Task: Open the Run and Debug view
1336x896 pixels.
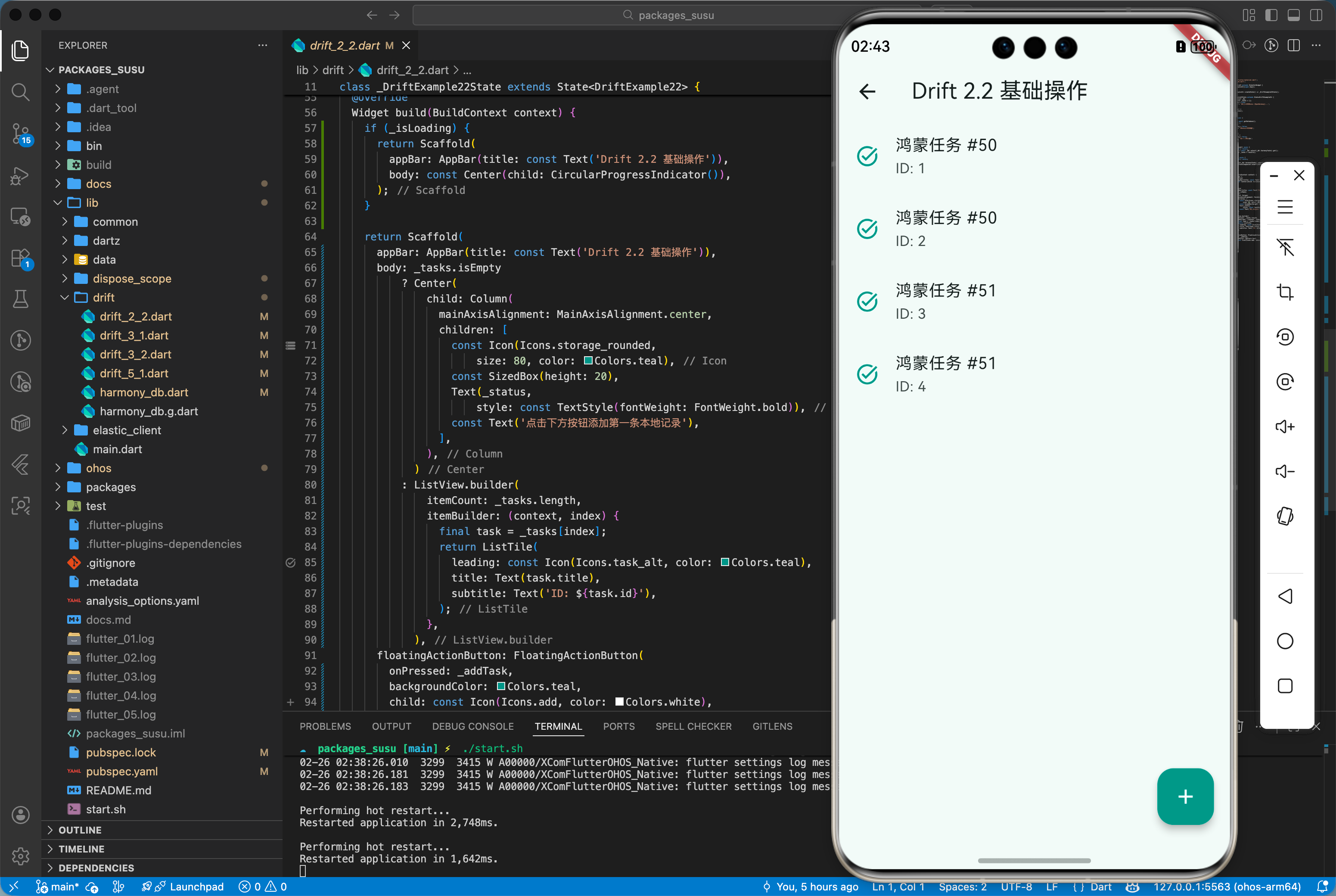Action: [x=21, y=176]
